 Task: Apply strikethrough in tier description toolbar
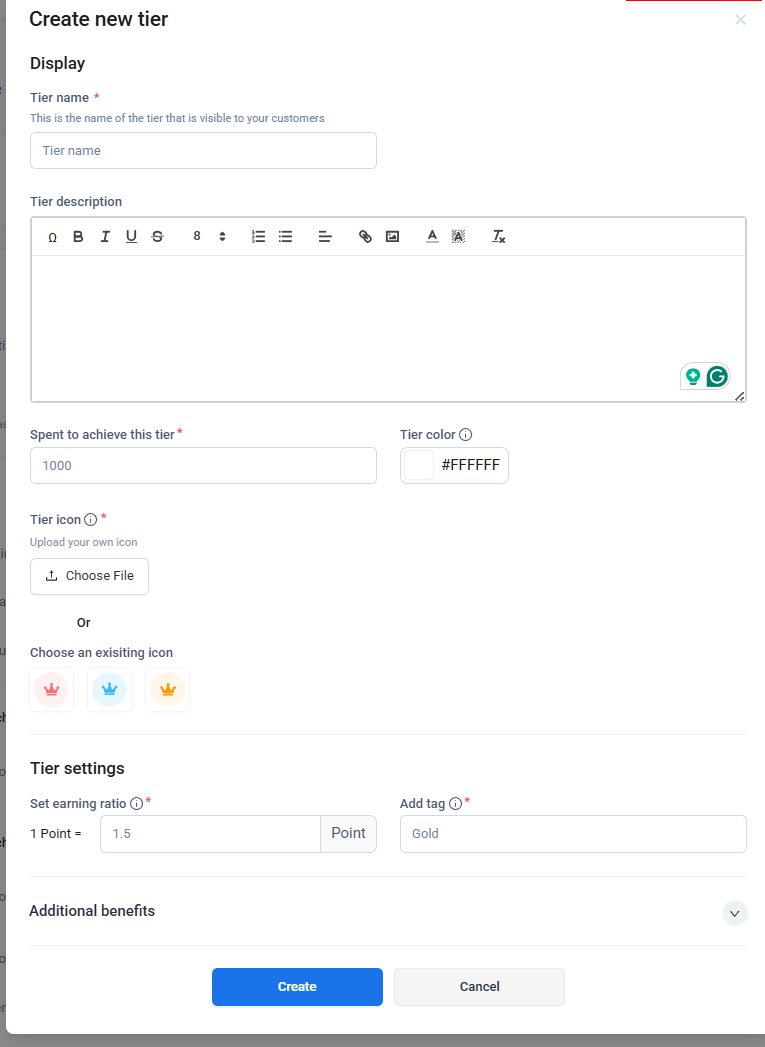[157, 237]
